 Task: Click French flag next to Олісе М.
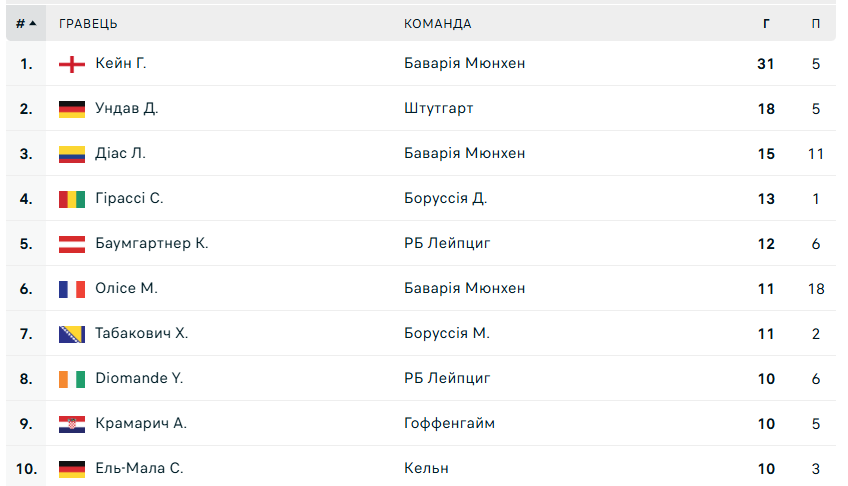[x=71, y=289]
